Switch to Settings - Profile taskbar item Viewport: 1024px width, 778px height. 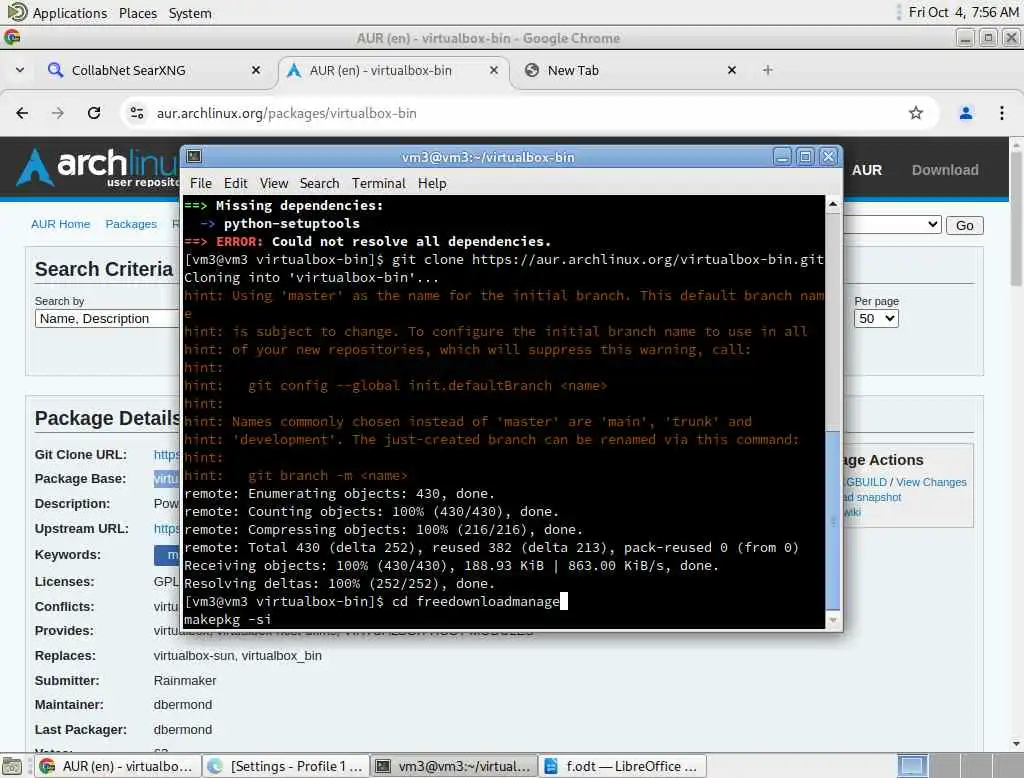[285, 766]
